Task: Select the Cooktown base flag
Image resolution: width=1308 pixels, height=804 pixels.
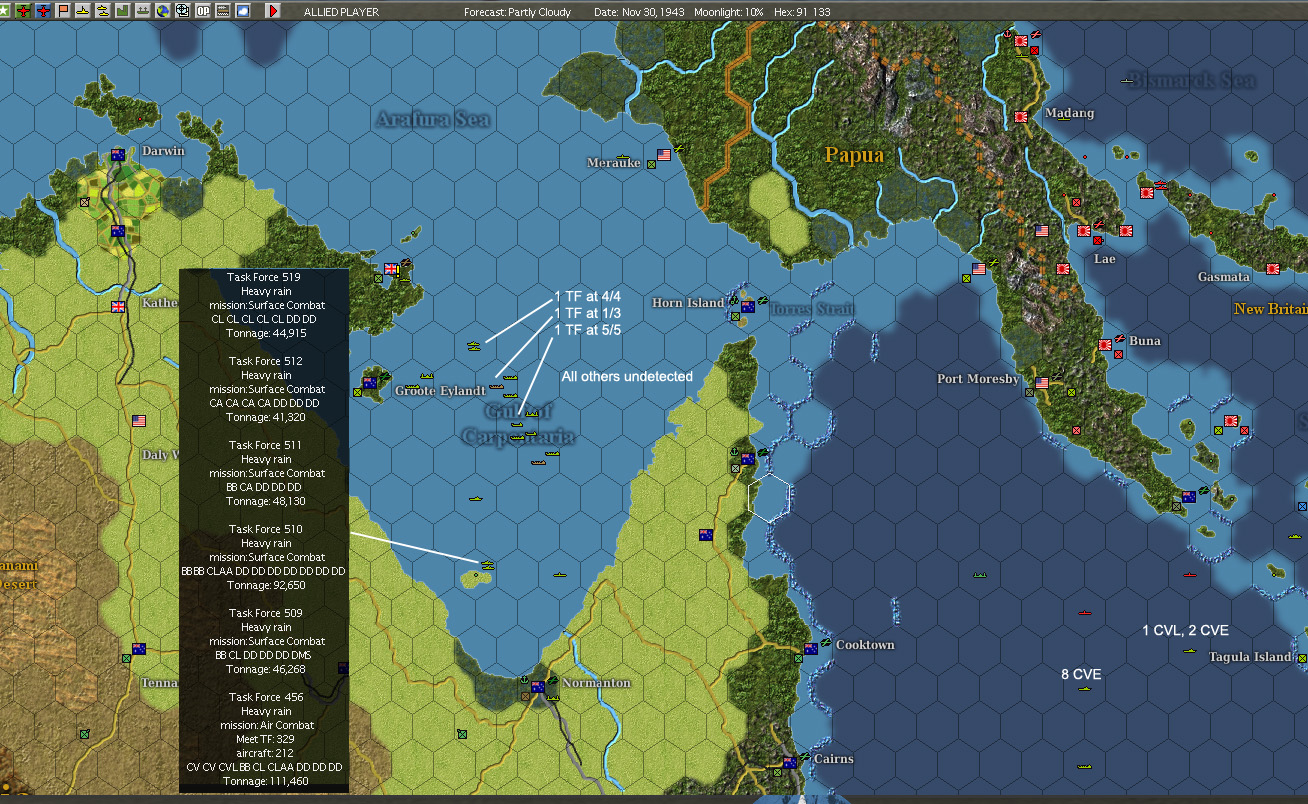Action: 810,648
